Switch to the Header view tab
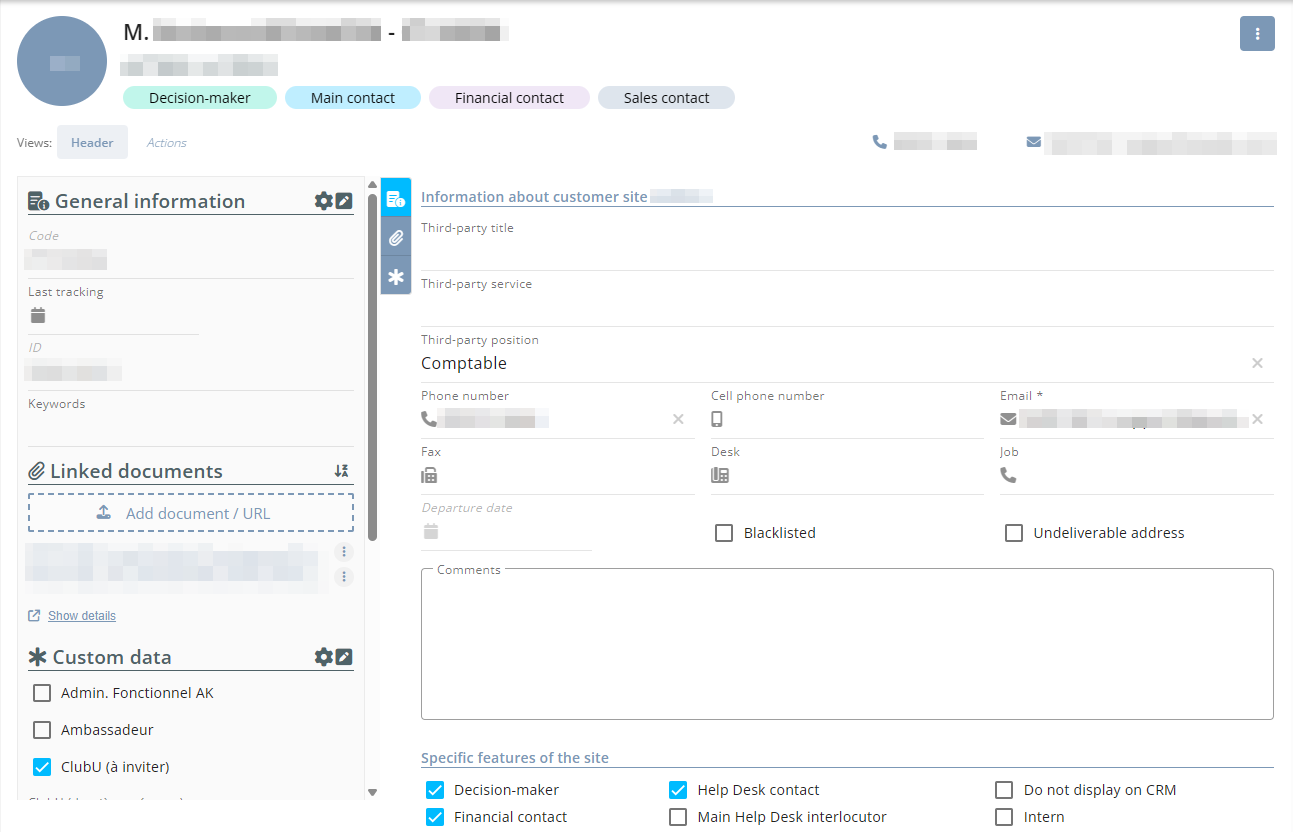Viewport: 1293px width, 832px height. pos(92,142)
